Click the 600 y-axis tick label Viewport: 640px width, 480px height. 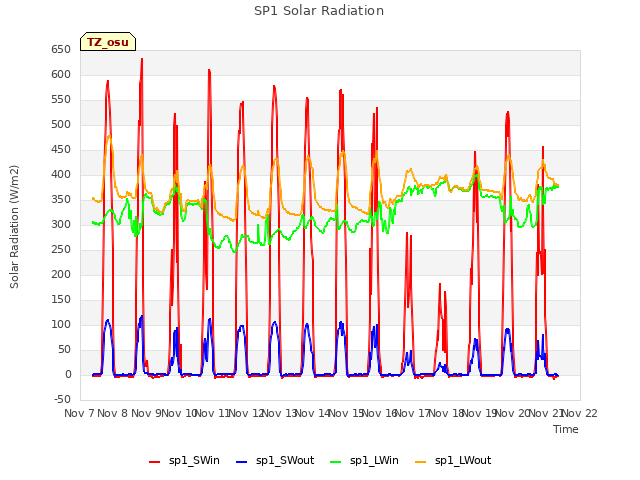point(61,74)
